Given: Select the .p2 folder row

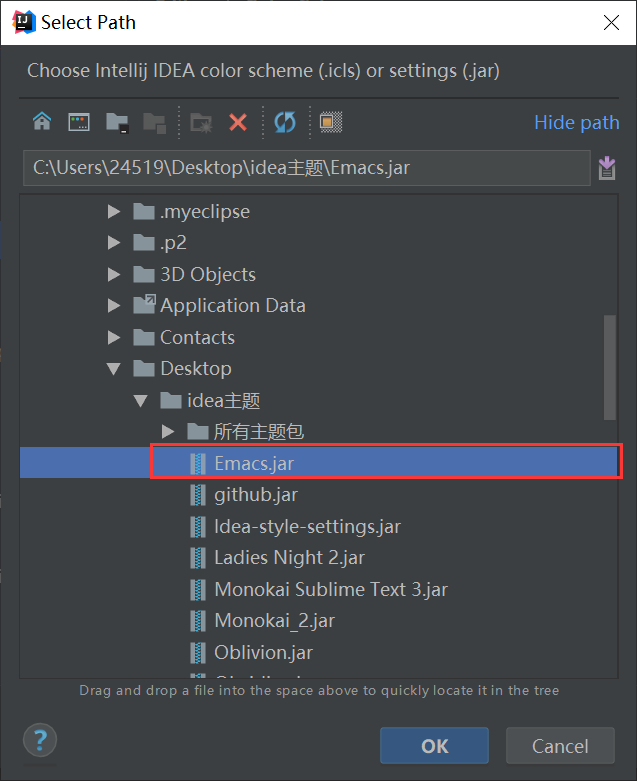Looking at the screenshot, I should 319,243.
